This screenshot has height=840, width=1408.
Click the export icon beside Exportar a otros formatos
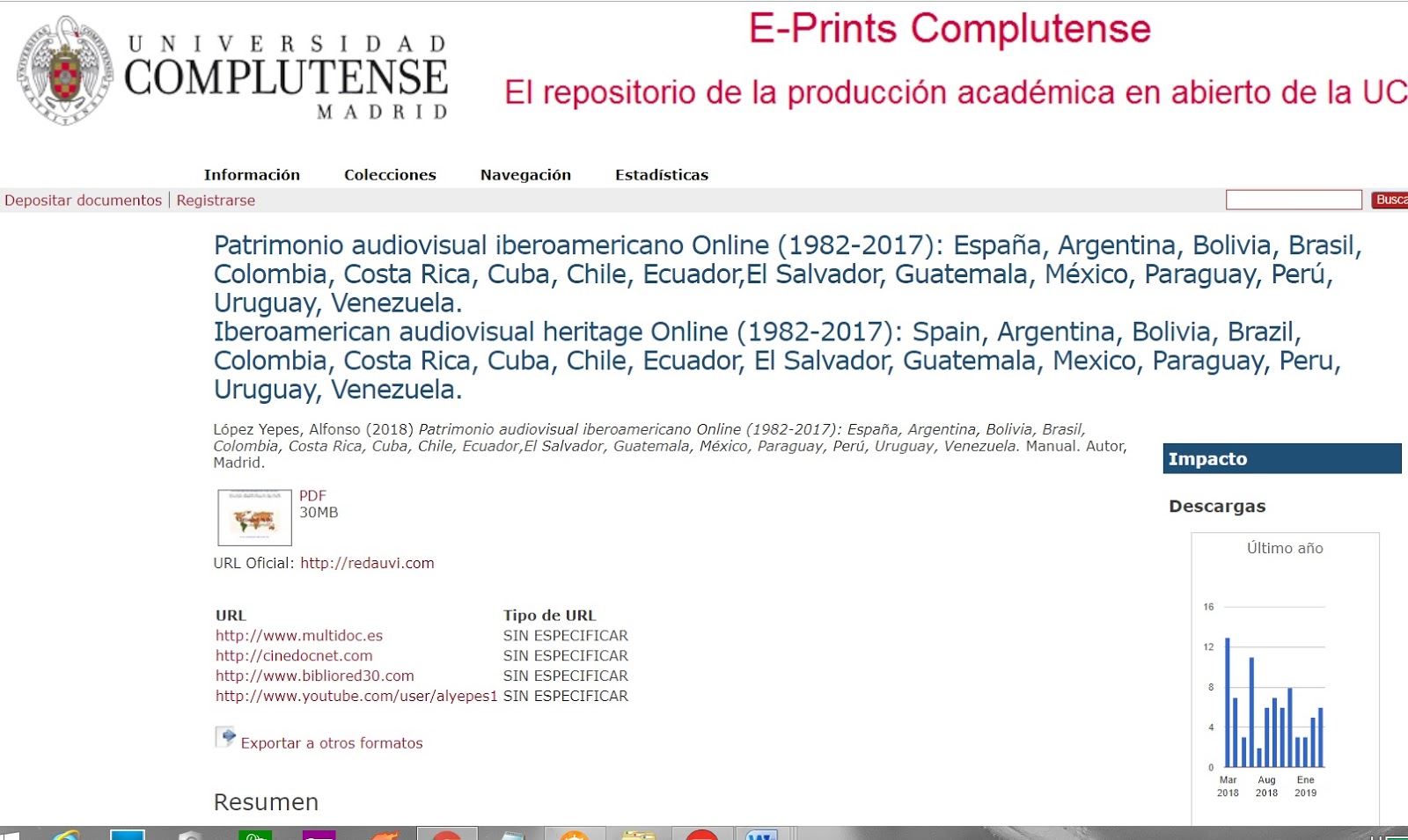coord(225,737)
